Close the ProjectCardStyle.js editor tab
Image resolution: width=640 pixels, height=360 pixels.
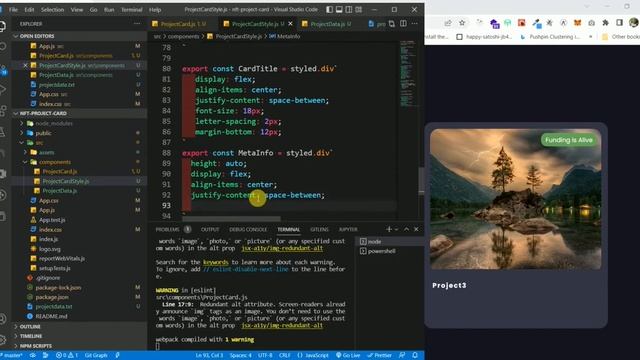[291, 24]
